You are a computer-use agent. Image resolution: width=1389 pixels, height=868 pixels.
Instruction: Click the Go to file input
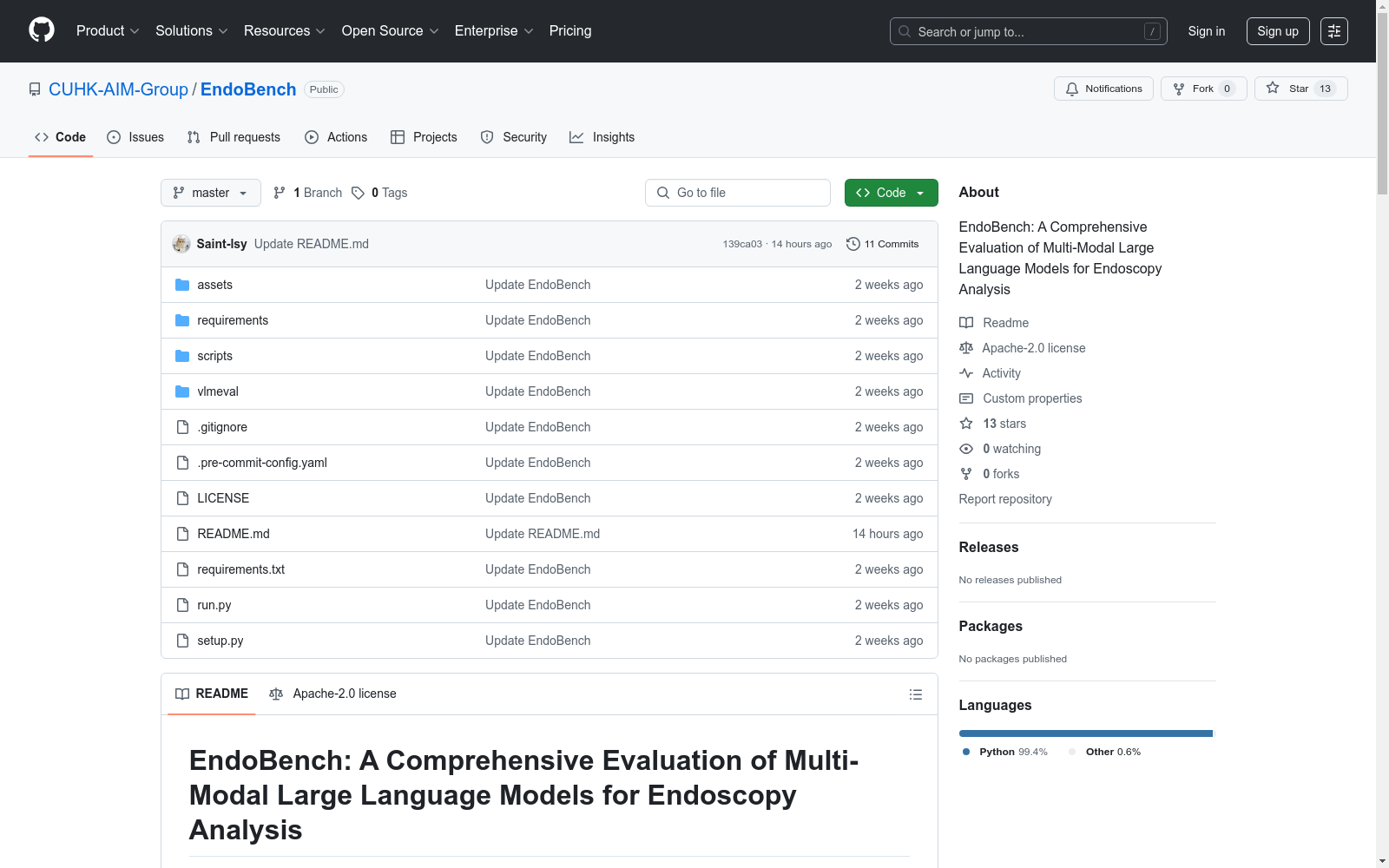point(738,193)
